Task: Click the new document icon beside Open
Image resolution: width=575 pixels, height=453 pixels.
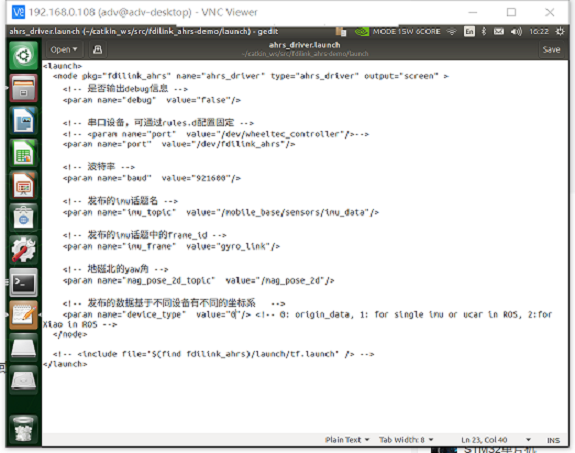Action: click(x=98, y=50)
